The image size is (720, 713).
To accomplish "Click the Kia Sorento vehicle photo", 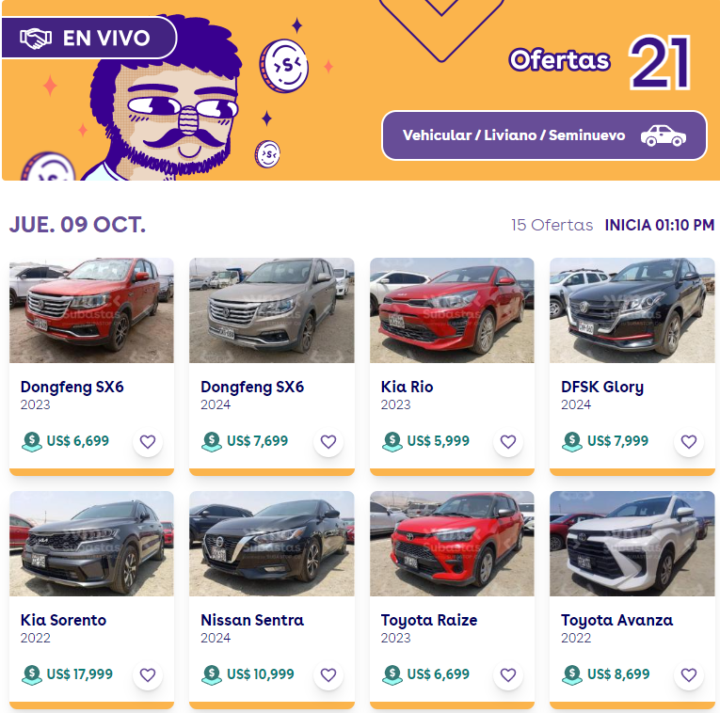I will tap(91, 544).
